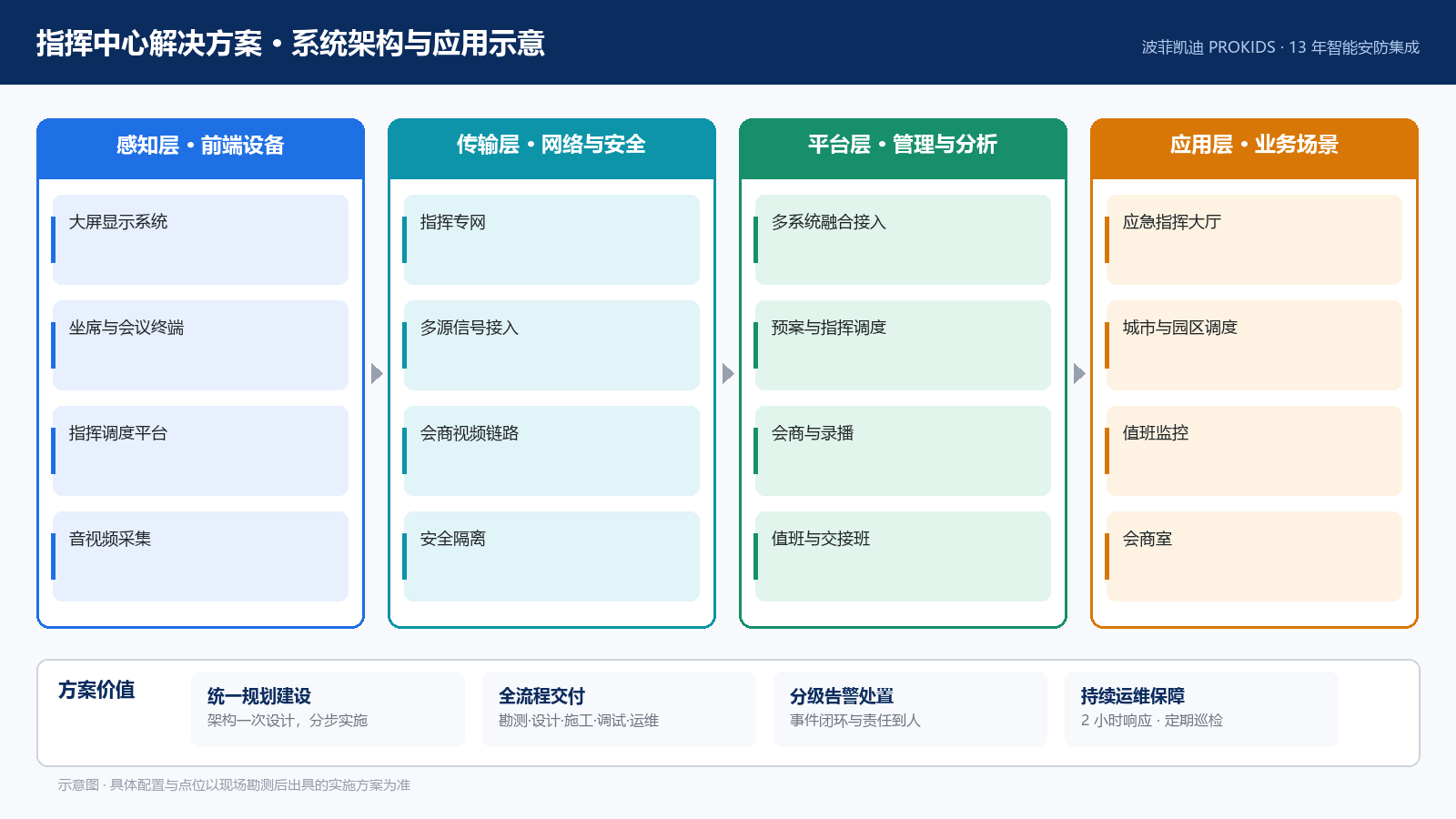Select the 大屏显示系统 card

click(x=200, y=239)
